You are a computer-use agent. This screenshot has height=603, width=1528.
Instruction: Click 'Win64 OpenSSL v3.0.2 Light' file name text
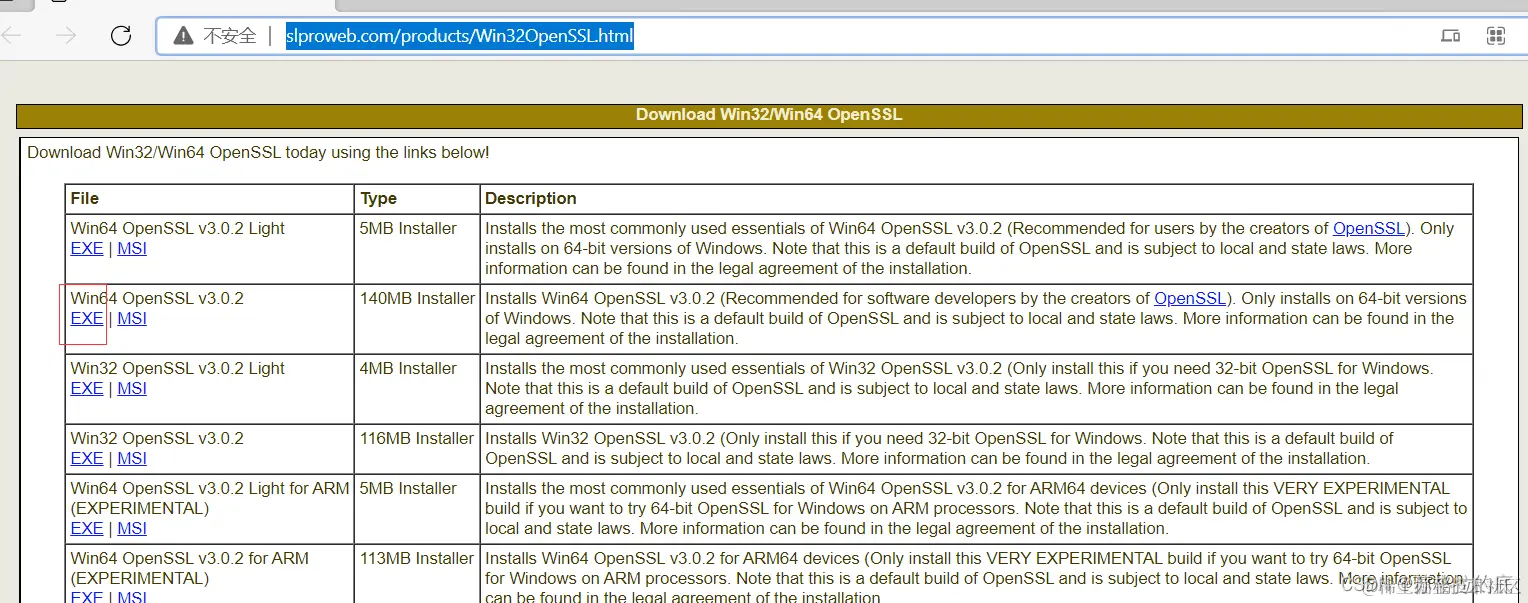click(x=178, y=228)
